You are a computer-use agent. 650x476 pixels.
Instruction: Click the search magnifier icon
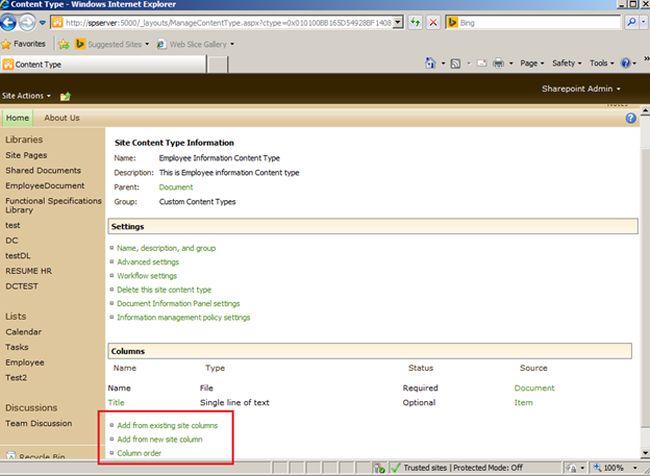point(631,22)
